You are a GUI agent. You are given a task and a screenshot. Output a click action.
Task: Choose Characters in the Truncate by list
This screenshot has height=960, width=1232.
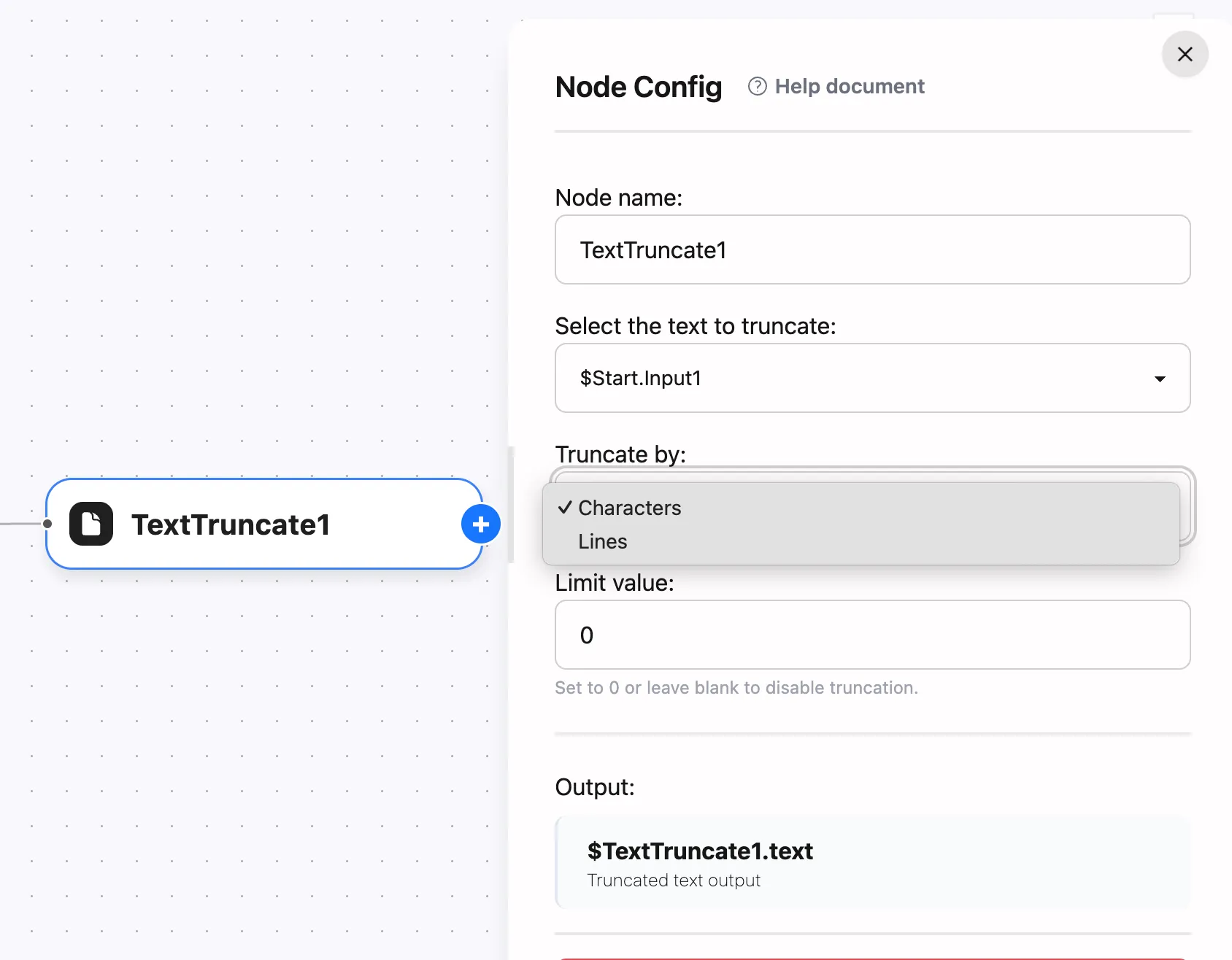(629, 508)
